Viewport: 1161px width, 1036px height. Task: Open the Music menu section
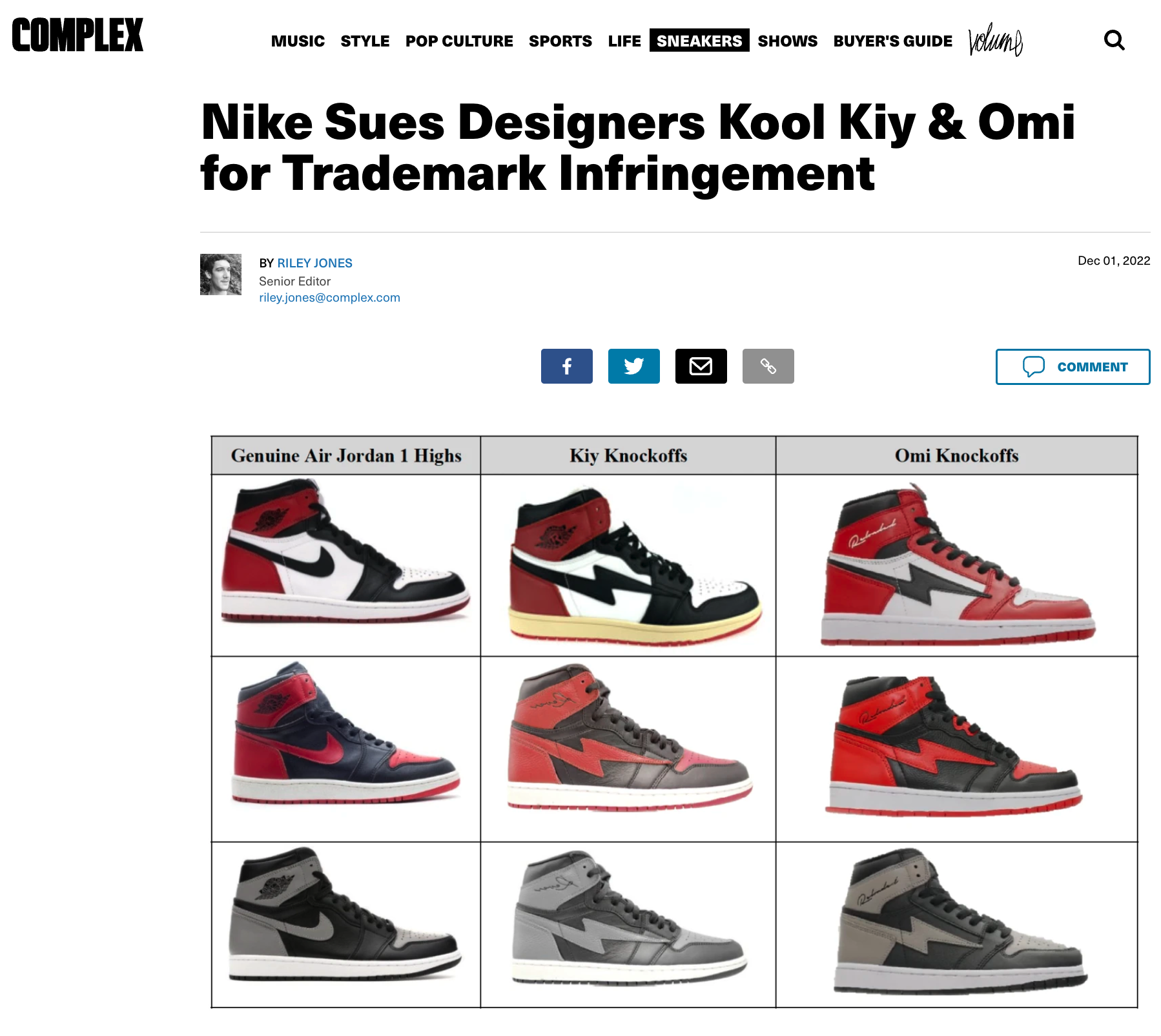[298, 41]
